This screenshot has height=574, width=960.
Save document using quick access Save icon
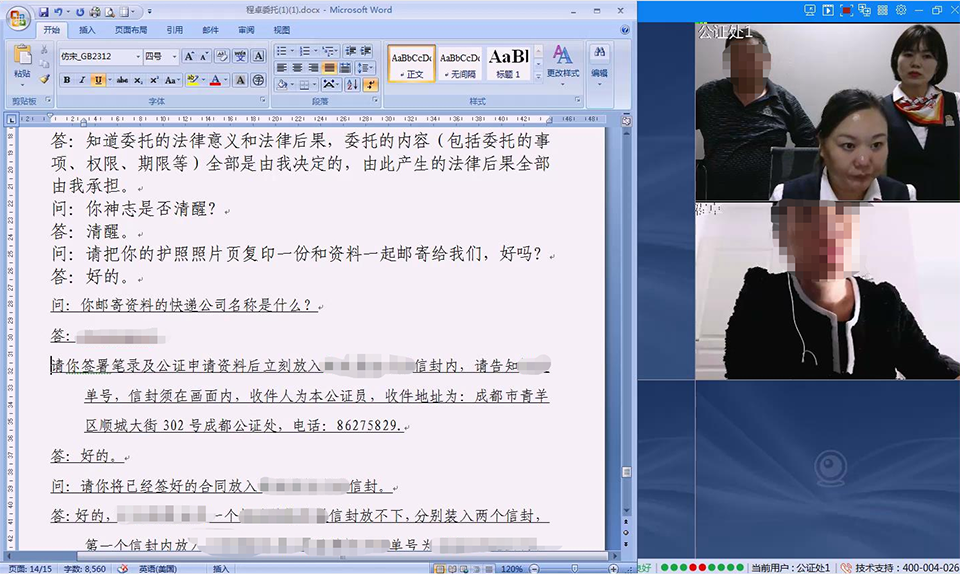[43, 12]
